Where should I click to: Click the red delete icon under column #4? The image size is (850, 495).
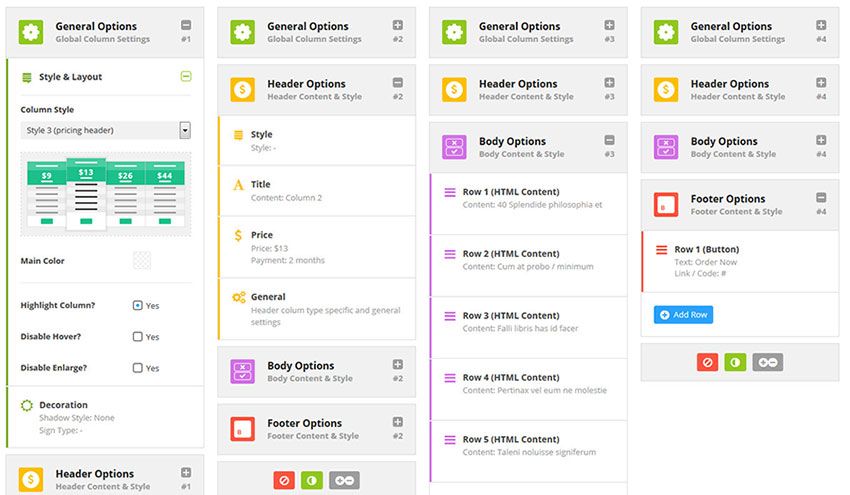tap(707, 362)
